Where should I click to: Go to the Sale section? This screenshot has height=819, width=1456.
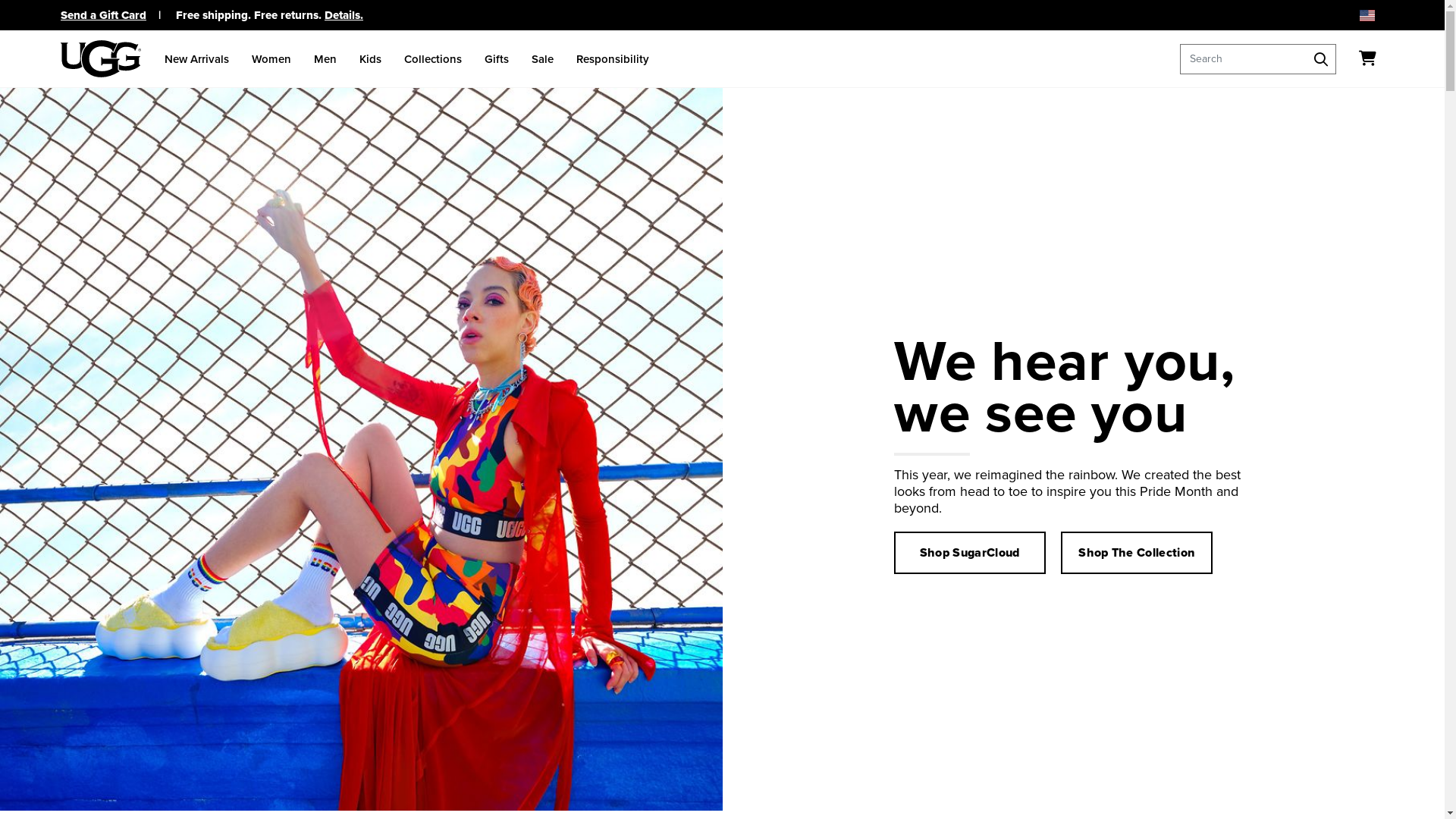pyautogui.click(x=542, y=59)
